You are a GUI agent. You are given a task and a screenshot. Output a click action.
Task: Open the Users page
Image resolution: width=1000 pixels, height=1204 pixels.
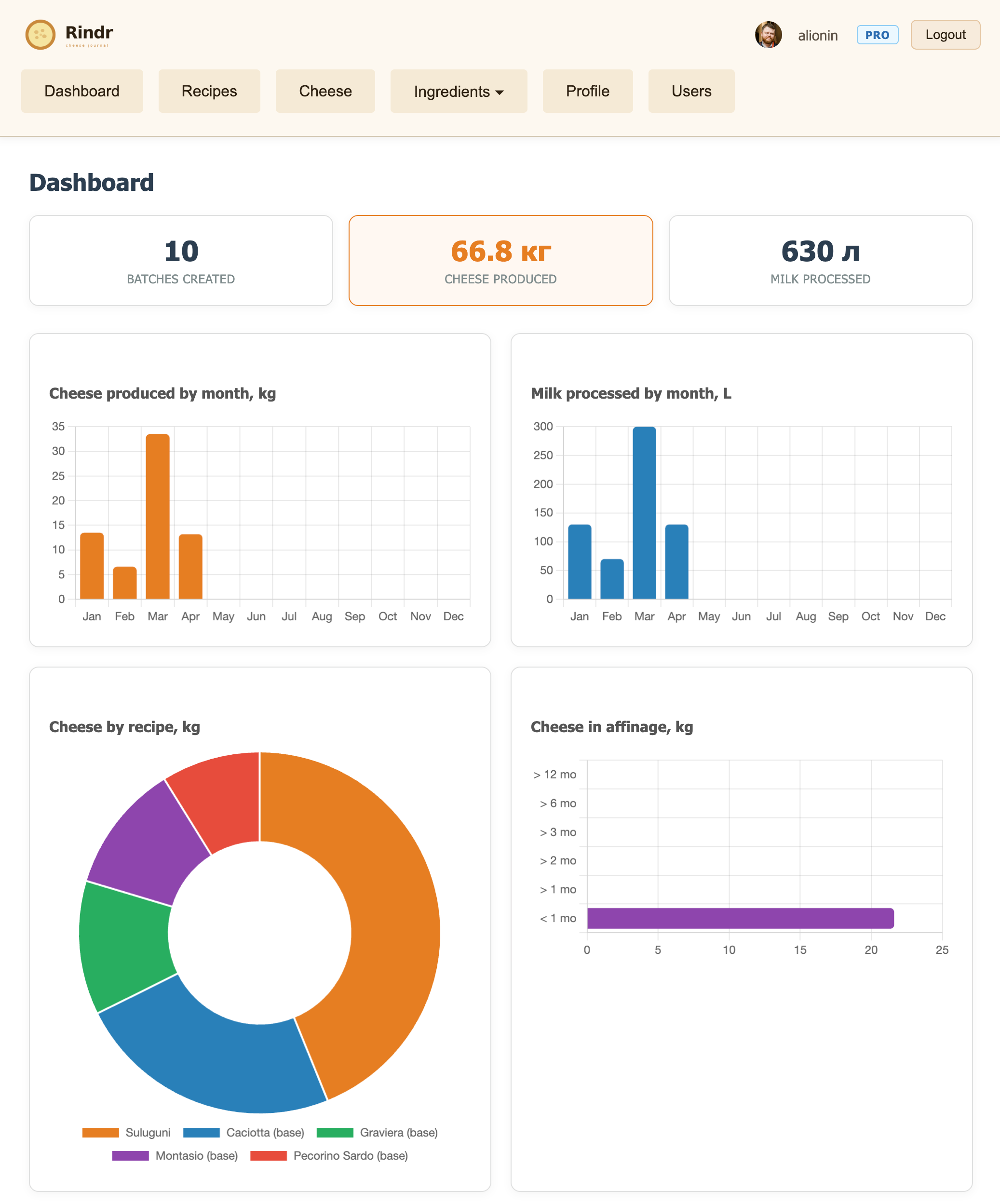[x=691, y=91]
